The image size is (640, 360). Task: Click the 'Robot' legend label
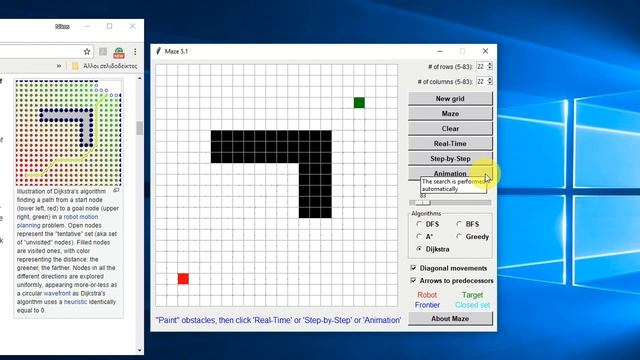[x=427, y=295]
